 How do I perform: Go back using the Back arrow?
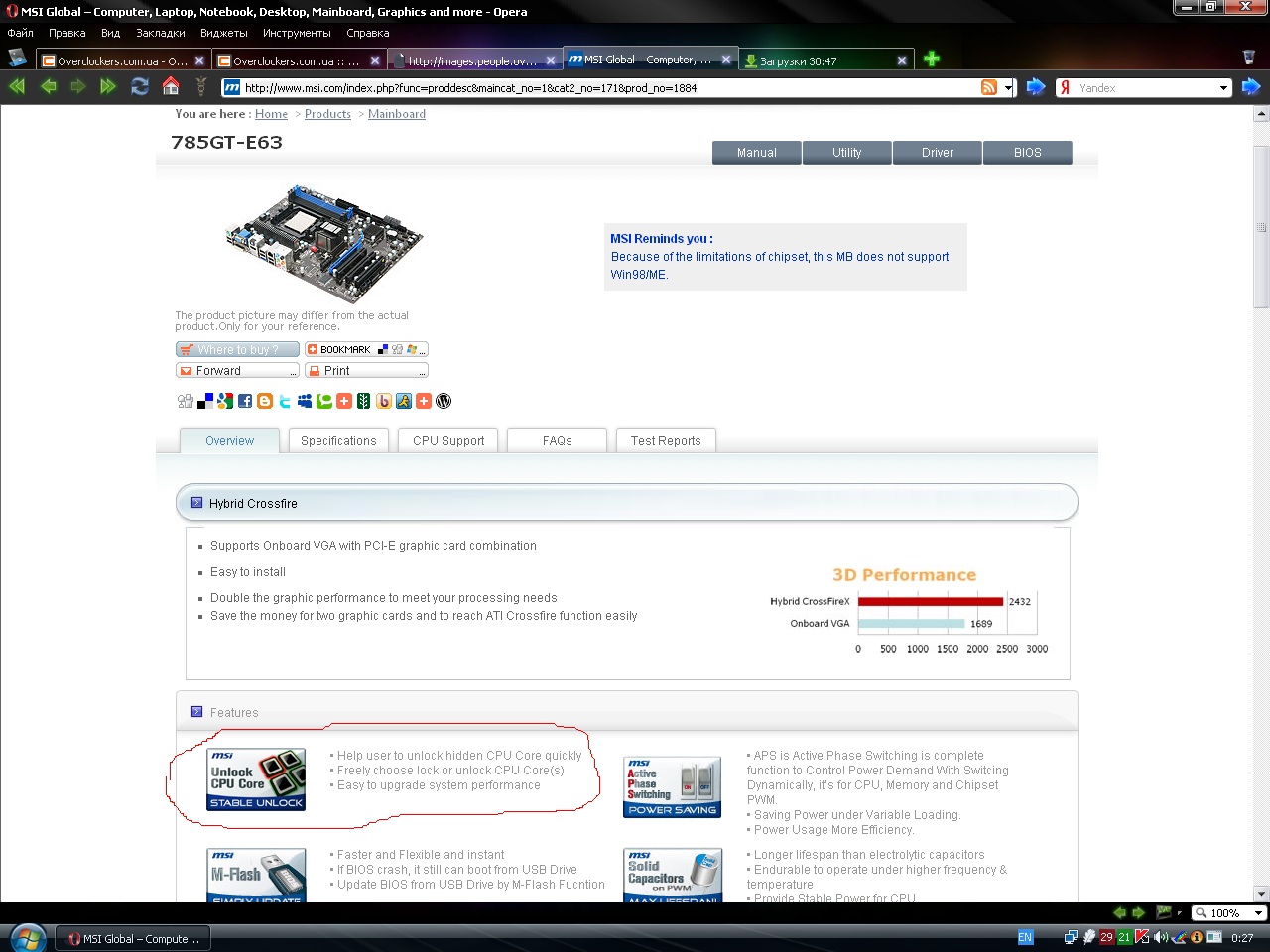point(48,87)
